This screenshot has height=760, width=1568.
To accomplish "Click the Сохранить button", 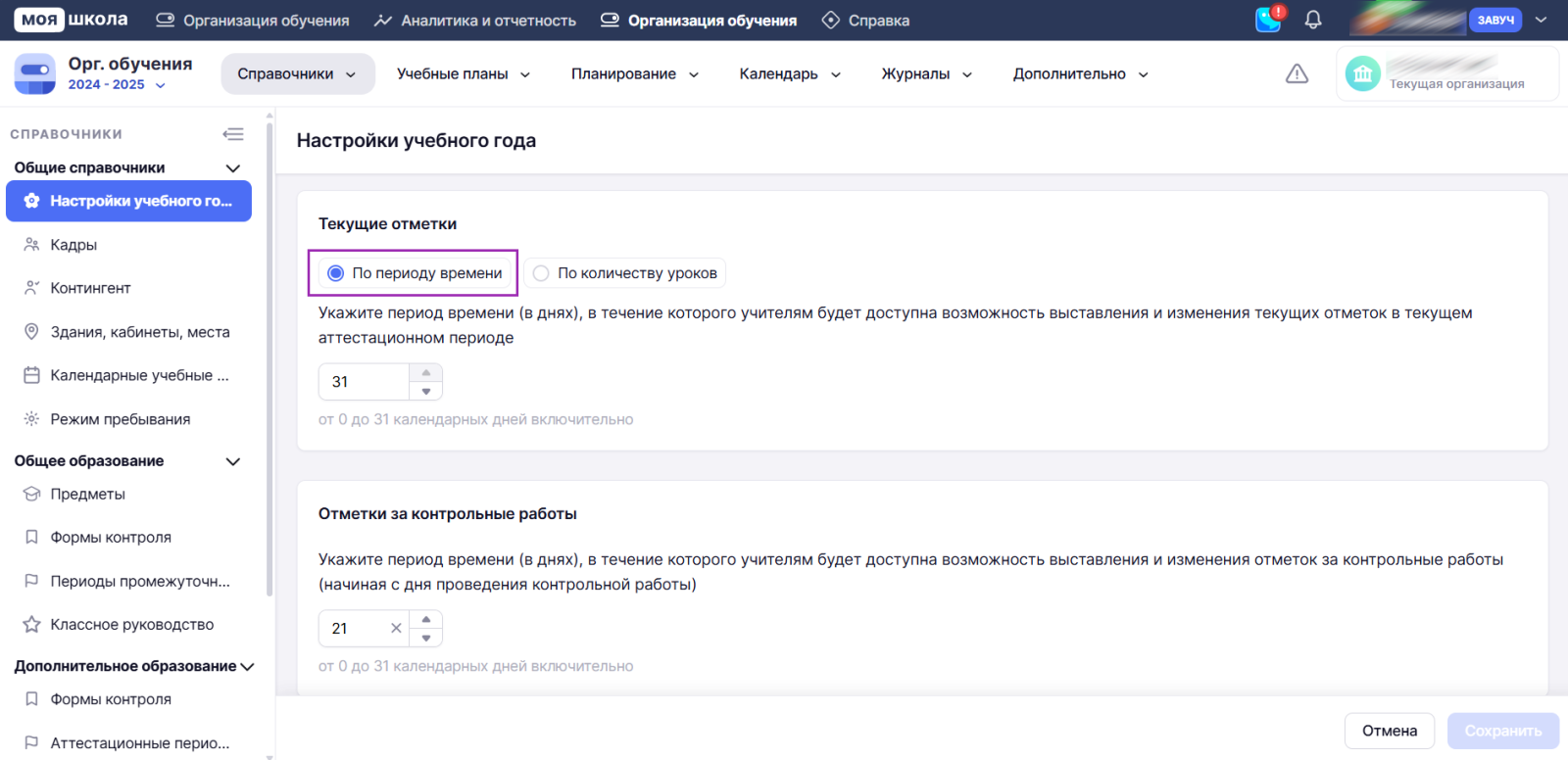I will click(1502, 731).
